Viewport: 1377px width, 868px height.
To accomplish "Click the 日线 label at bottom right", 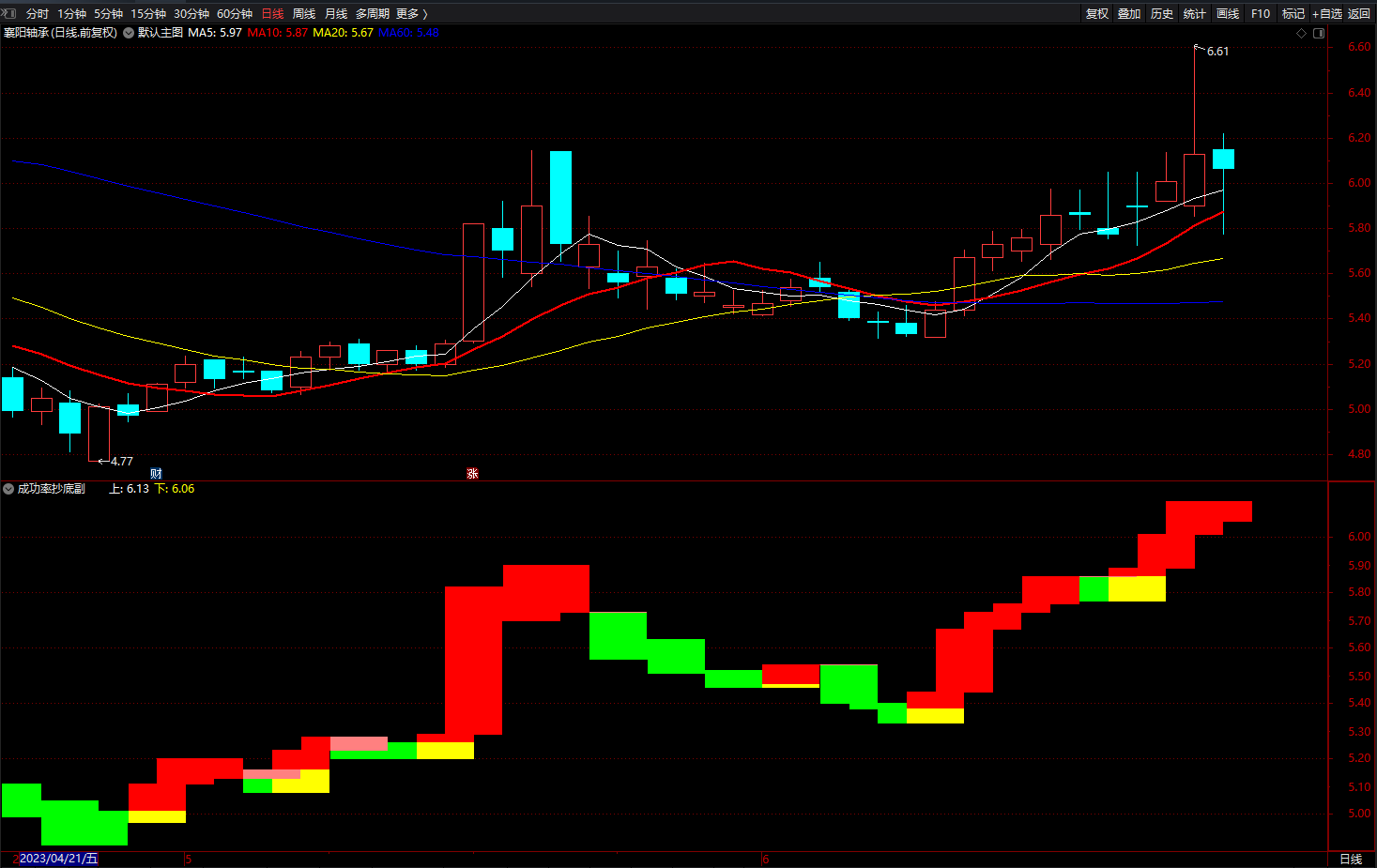I will tap(1351, 860).
